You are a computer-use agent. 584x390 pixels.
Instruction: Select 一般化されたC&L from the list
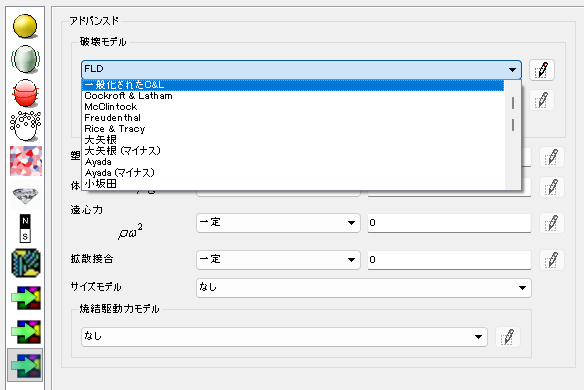[293, 85]
